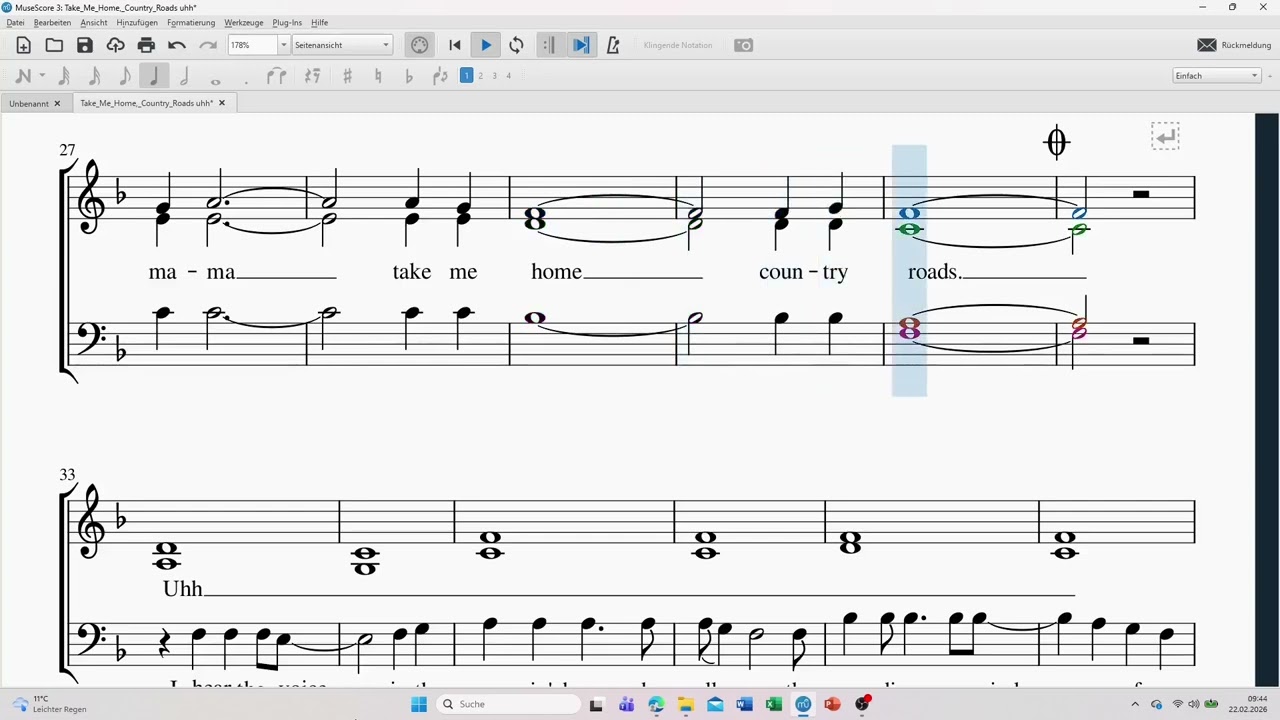Open a score file via folder icon
The image size is (1280, 720).
[x=54, y=45]
